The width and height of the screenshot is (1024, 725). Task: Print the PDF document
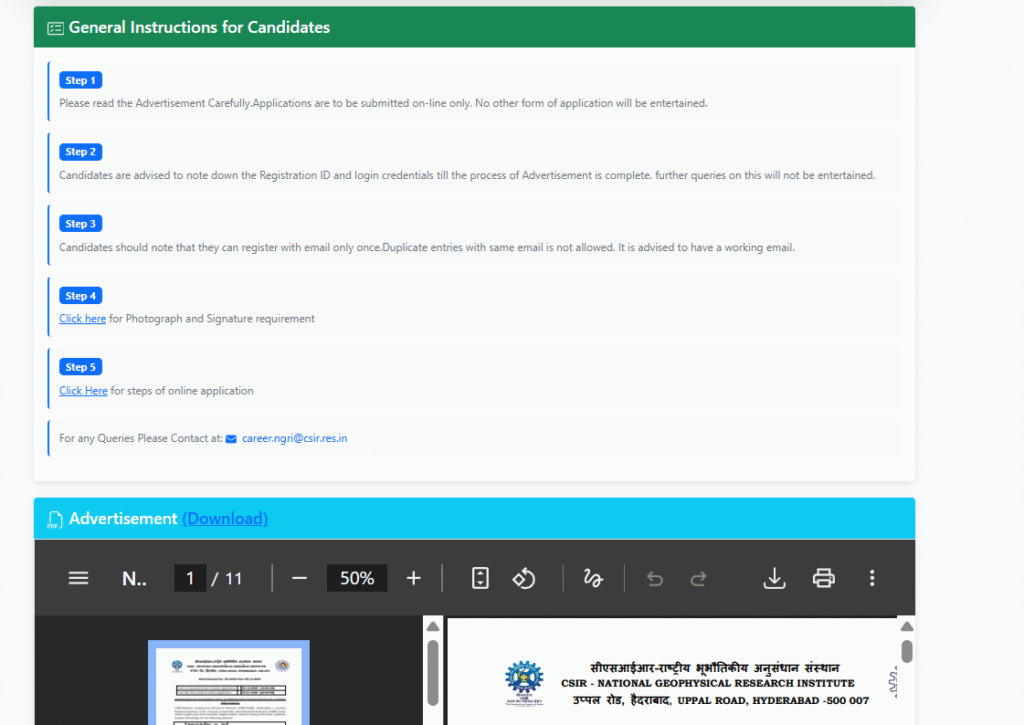[x=823, y=578]
